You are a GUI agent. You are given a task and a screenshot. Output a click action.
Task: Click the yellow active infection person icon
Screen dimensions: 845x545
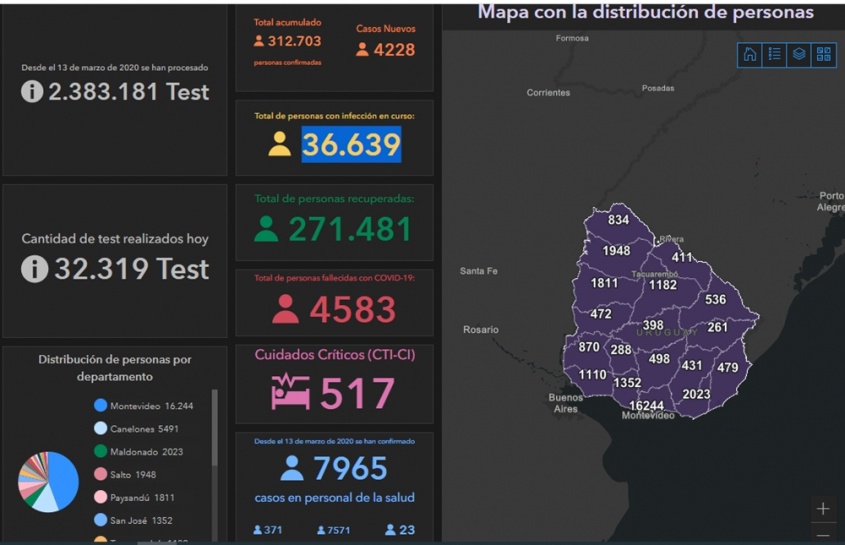280,145
